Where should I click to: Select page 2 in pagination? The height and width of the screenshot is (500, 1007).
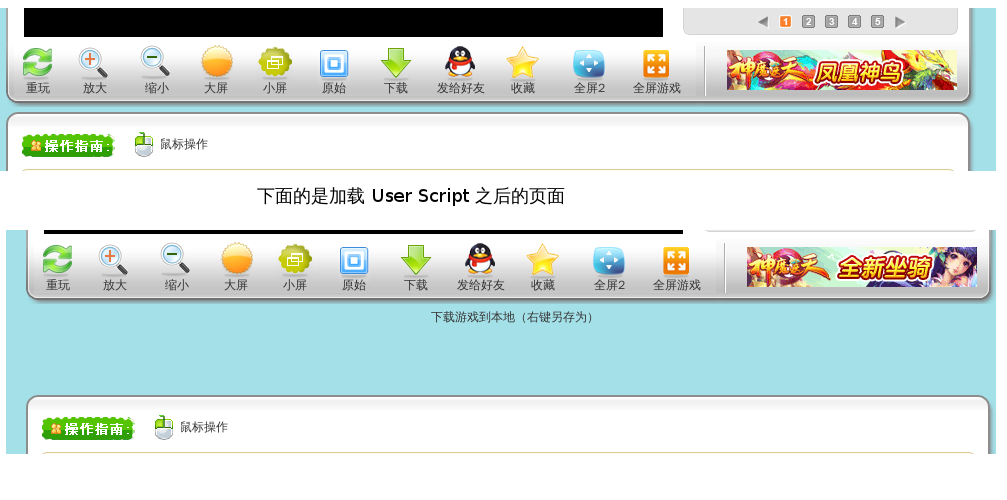[x=809, y=22]
